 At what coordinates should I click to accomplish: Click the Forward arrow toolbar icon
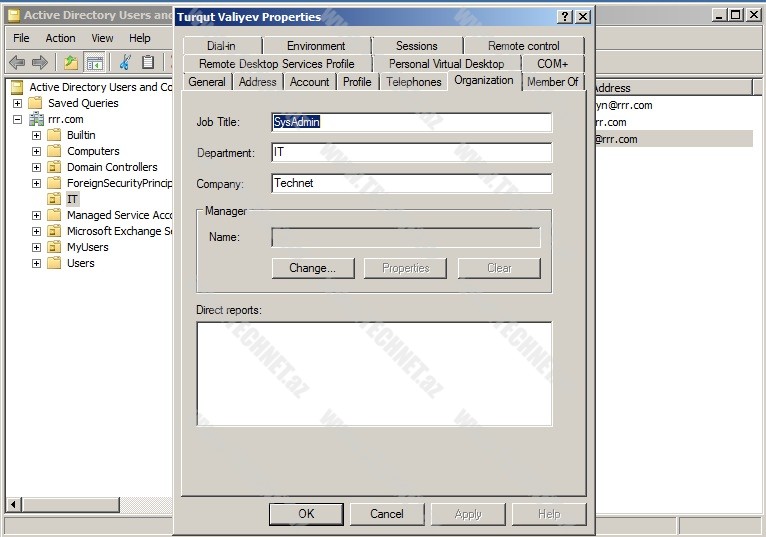[40, 62]
